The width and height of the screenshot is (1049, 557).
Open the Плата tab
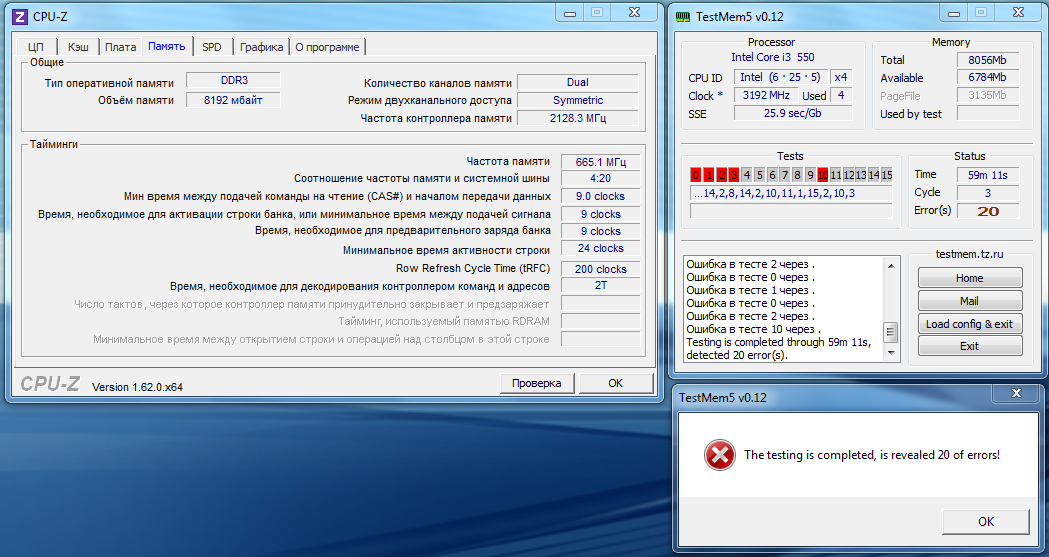click(x=120, y=47)
